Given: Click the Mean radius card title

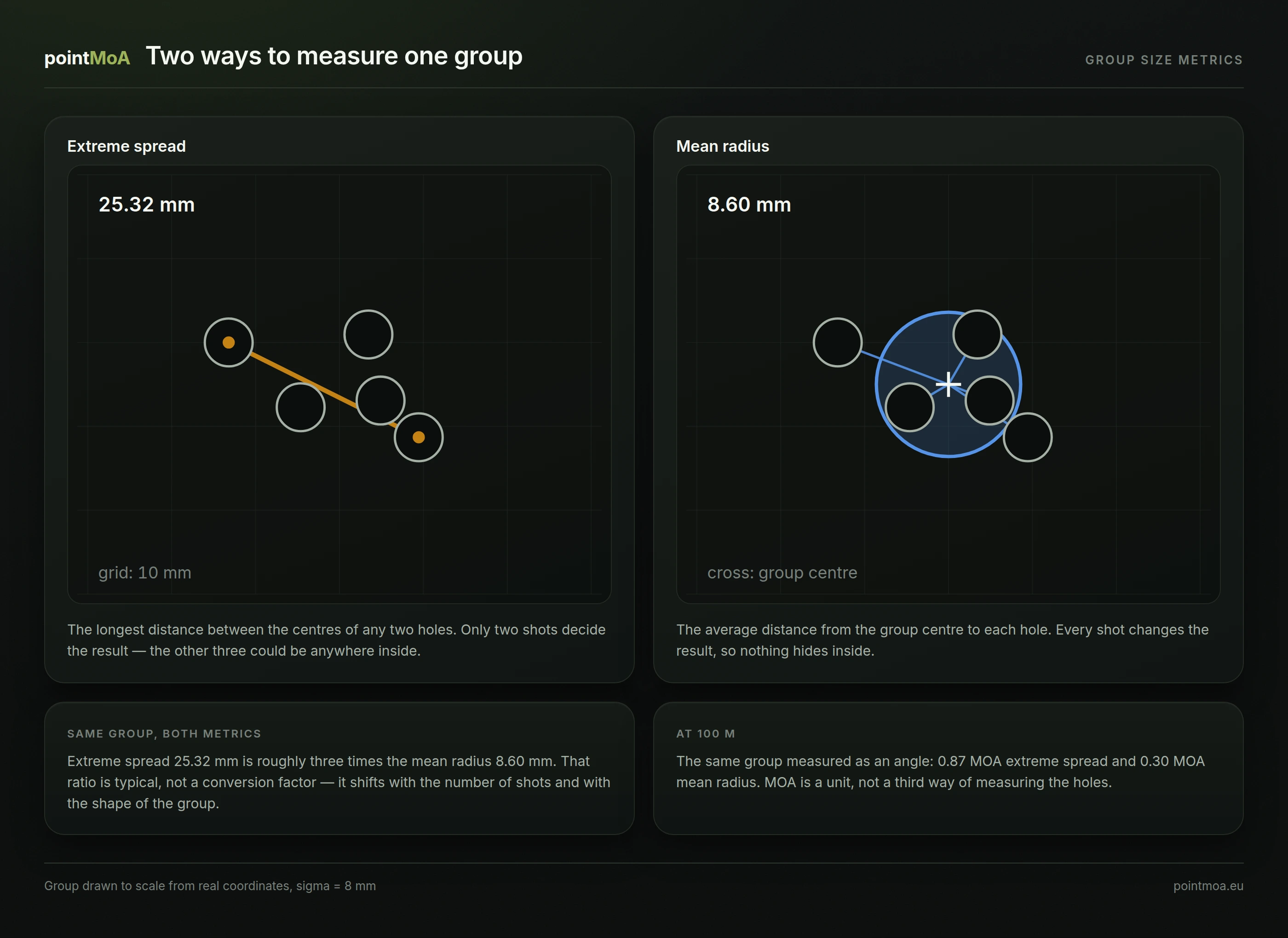Looking at the screenshot, I should 722,147.
